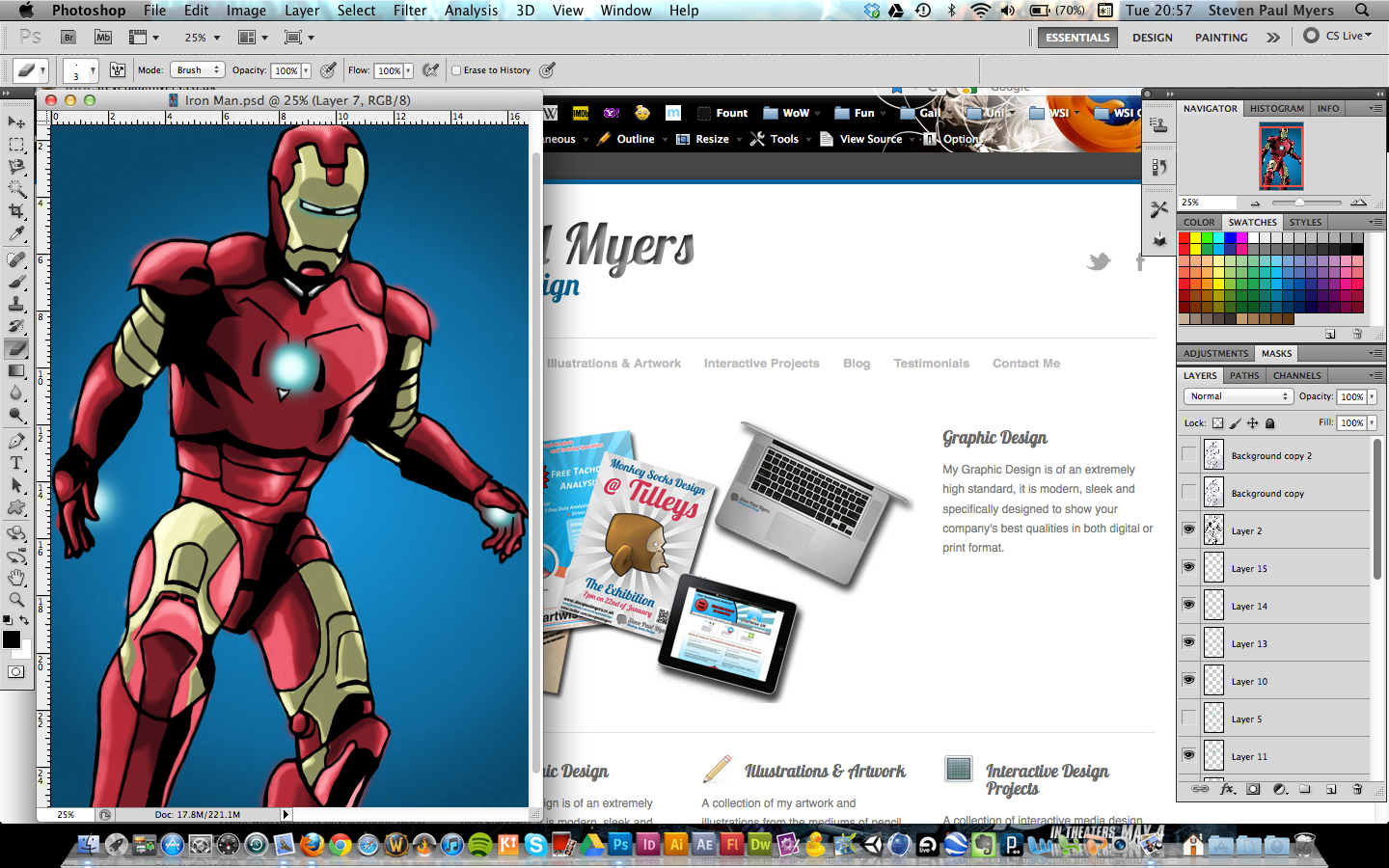Select the Type tool

pos(16,464)
